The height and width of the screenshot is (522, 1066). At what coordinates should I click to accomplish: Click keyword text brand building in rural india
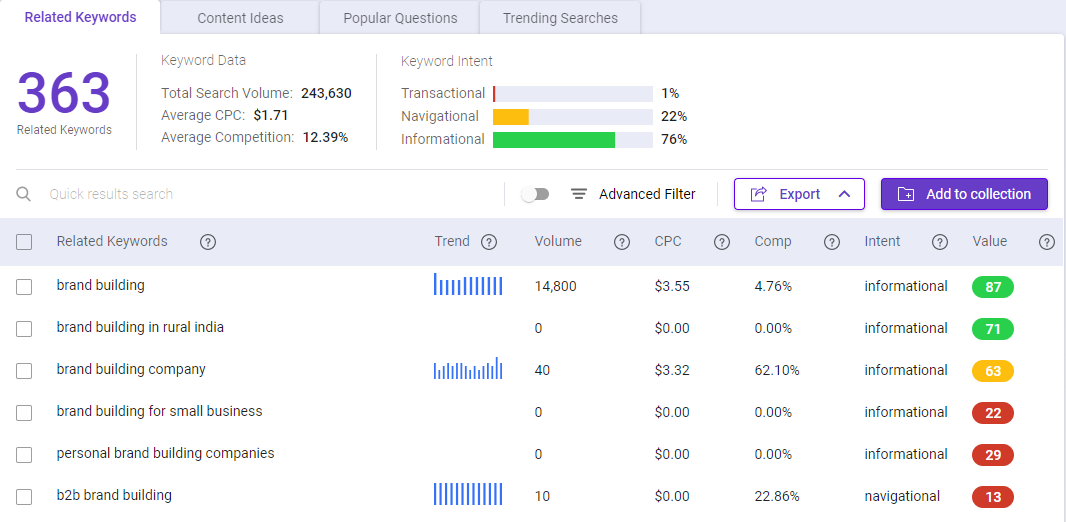140,327
